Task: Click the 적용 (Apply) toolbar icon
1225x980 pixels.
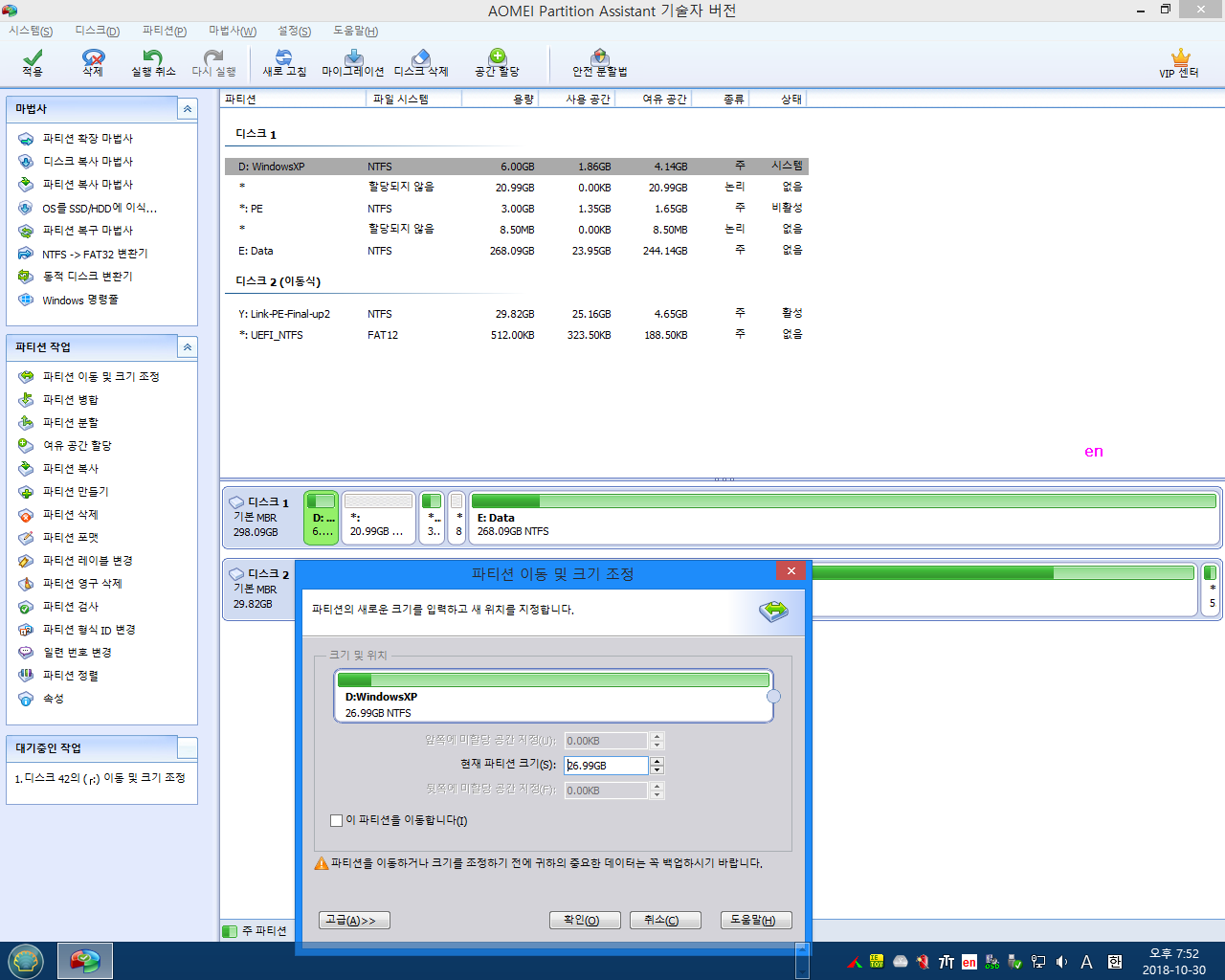Action: [x=33, y=63]
